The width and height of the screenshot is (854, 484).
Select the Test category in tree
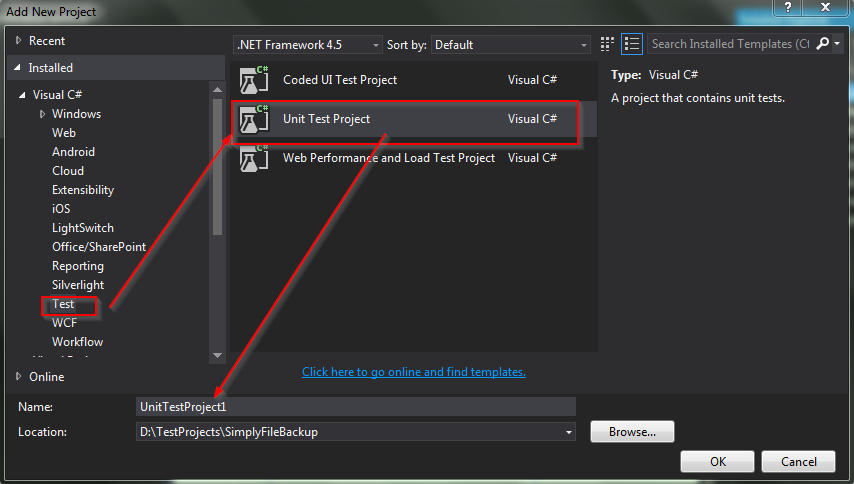63,304
